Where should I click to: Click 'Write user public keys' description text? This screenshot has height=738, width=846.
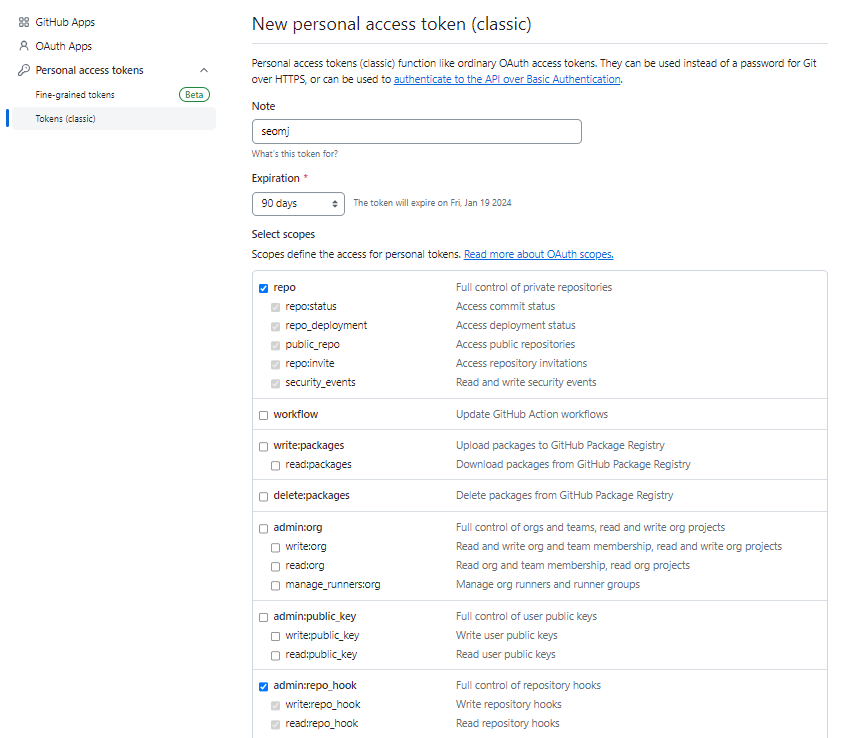(x=507, y=635)
